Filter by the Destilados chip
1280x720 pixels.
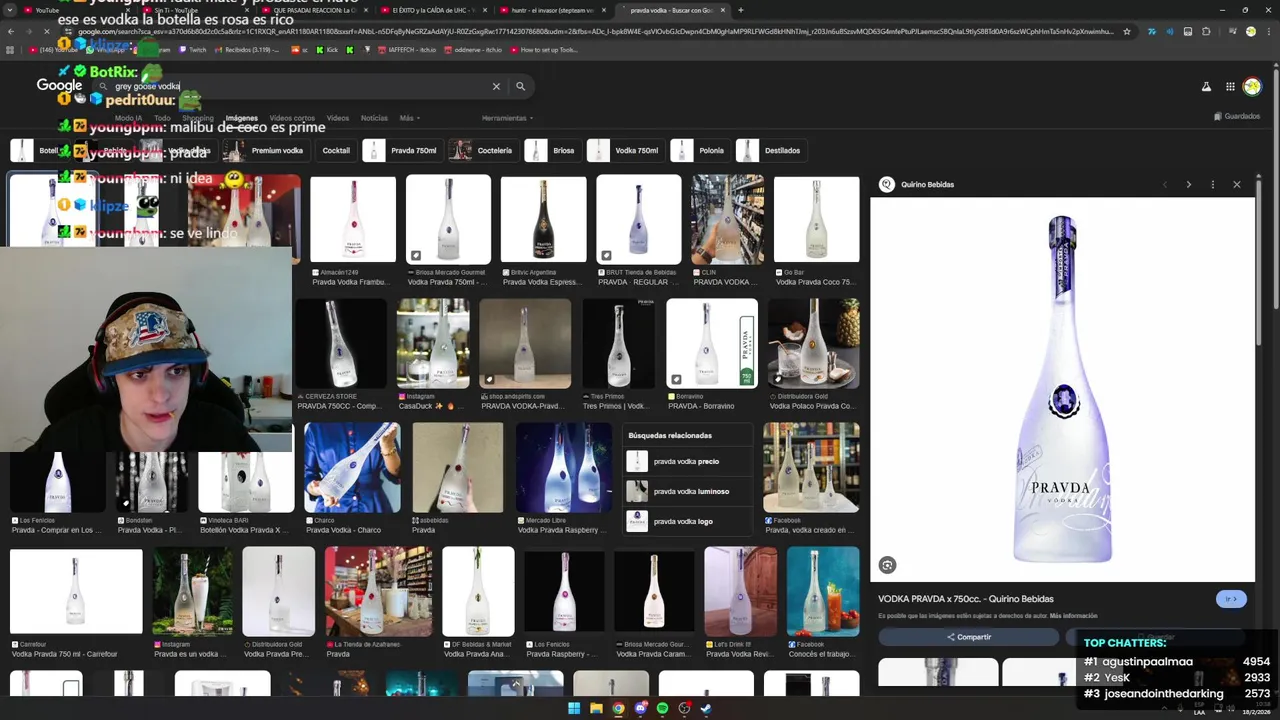pos(770,151)
